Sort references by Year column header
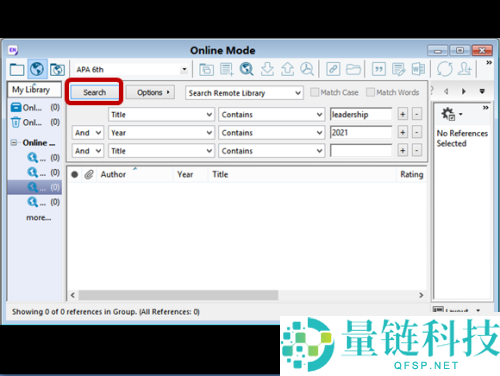 190,174
